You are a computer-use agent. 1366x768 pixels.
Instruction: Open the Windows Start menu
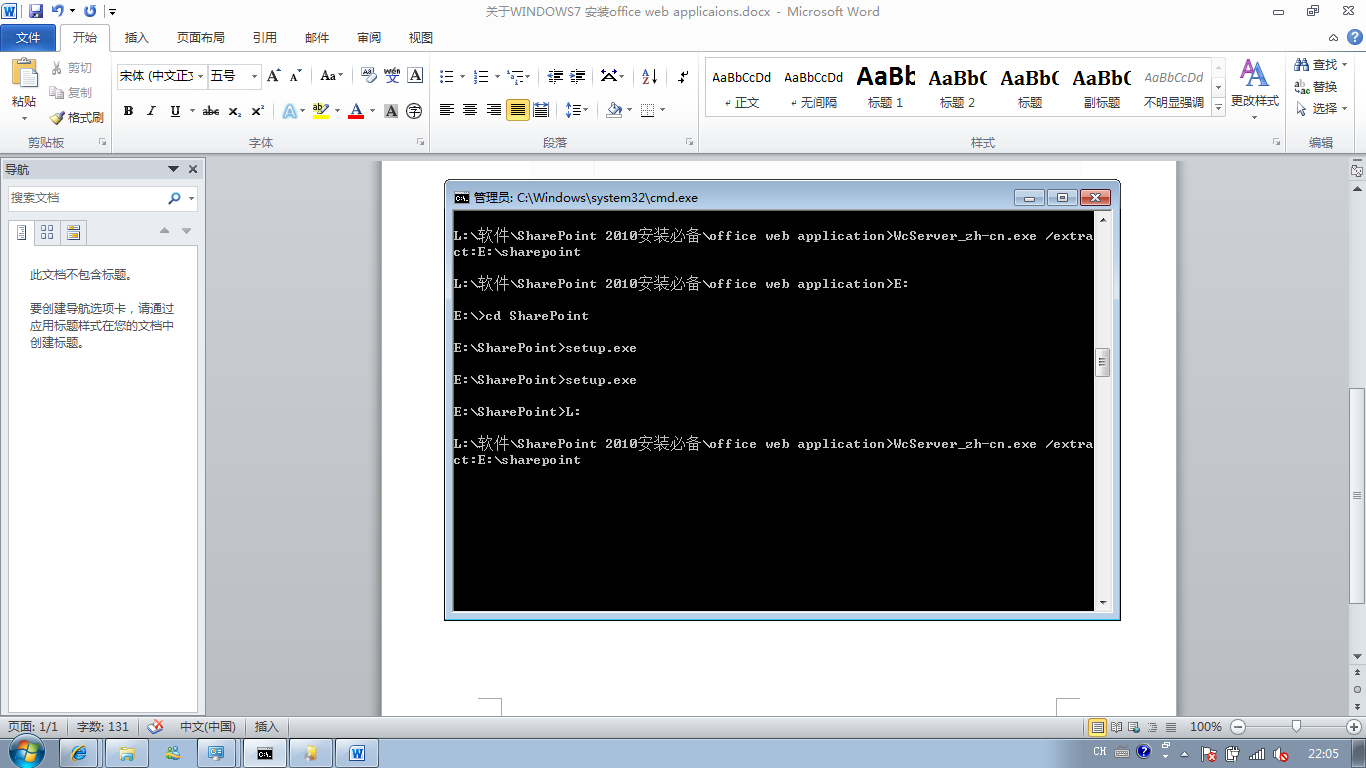click(x=27, y=751)
